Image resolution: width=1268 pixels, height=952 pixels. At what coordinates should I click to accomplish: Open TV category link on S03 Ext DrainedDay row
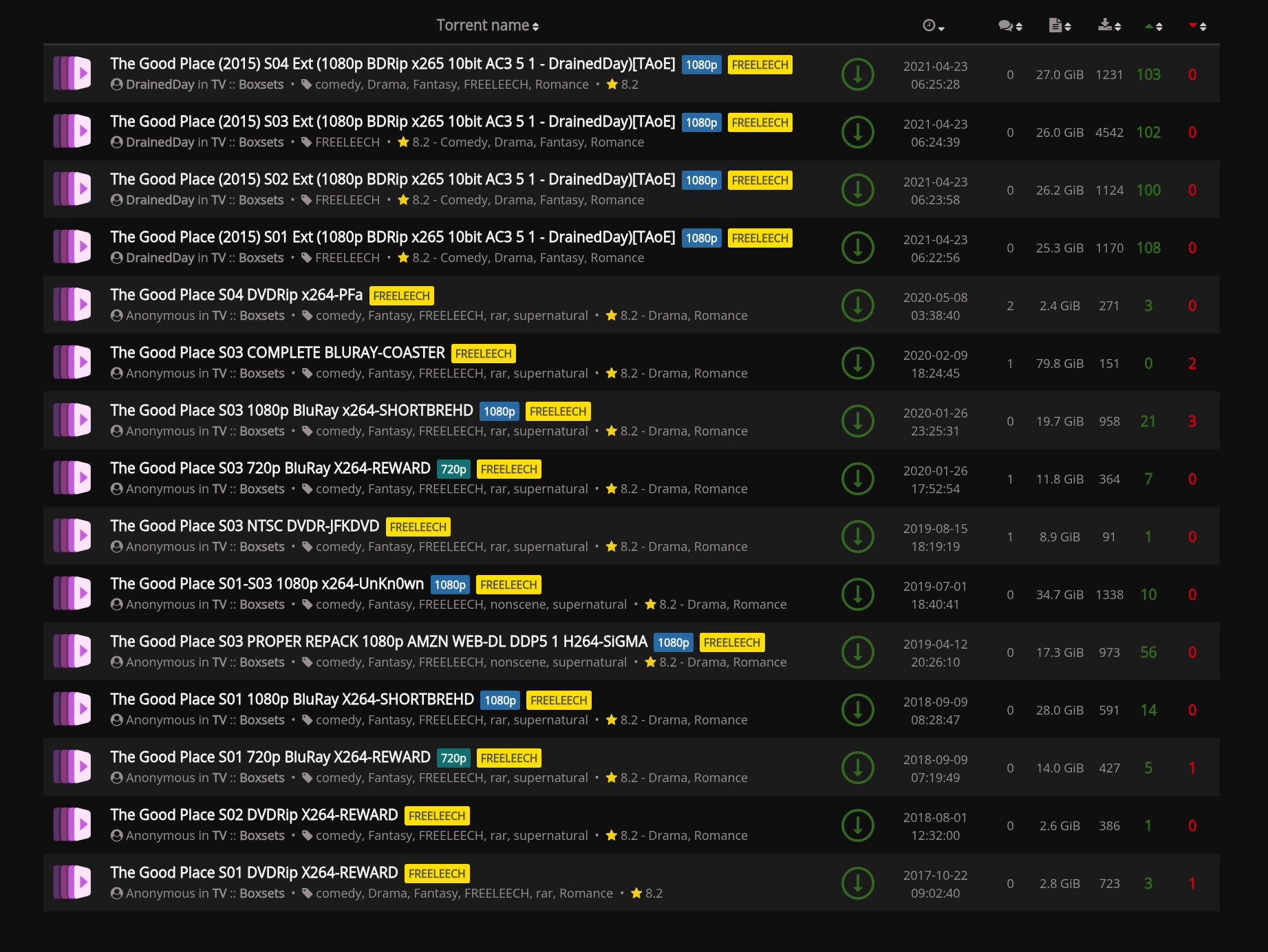pos(219,142)
